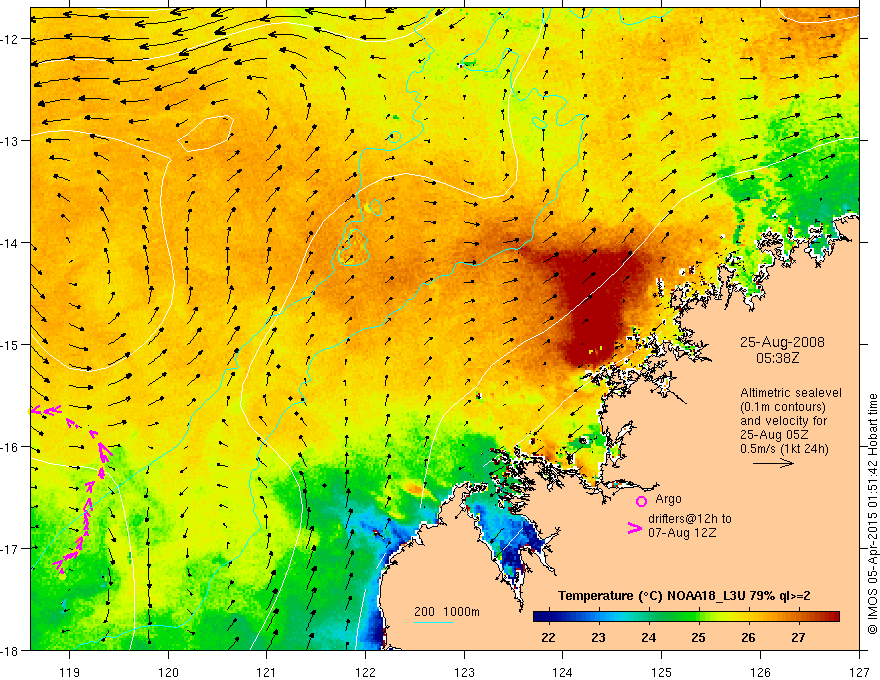
Task: Click the time label 05:38Z
Action: click(777, 357)
